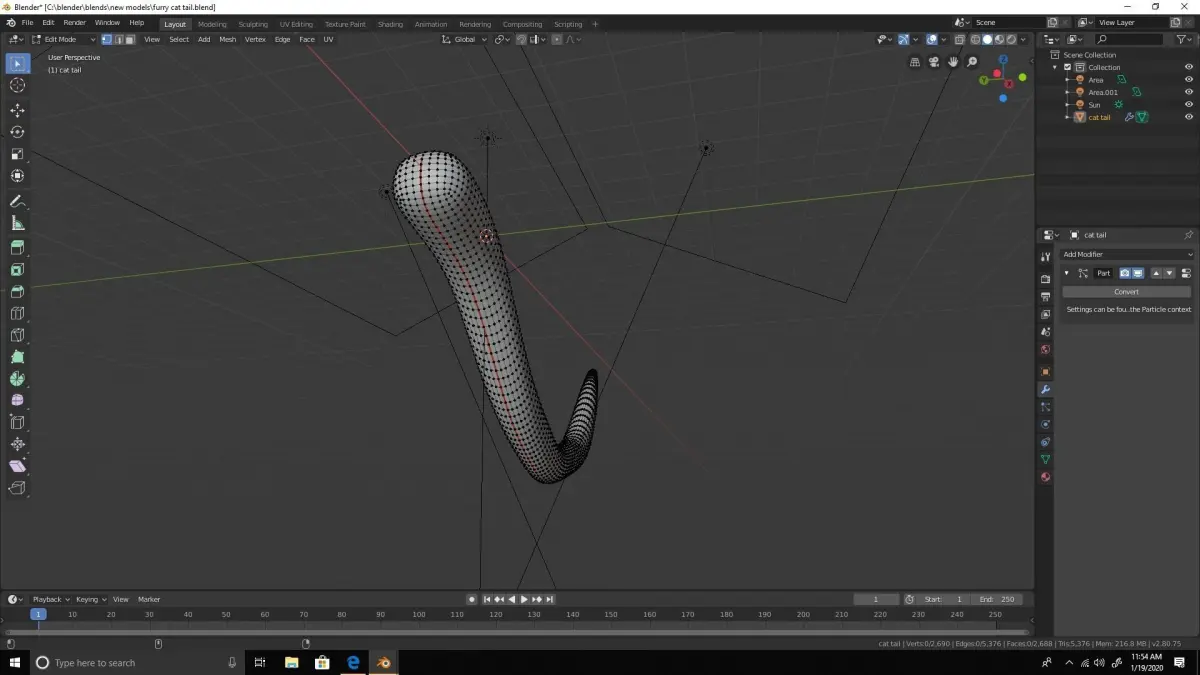Switch to orthographic/perspective grid icon
The height and width of the screenshot is (675, 1200).
[915, 62]
